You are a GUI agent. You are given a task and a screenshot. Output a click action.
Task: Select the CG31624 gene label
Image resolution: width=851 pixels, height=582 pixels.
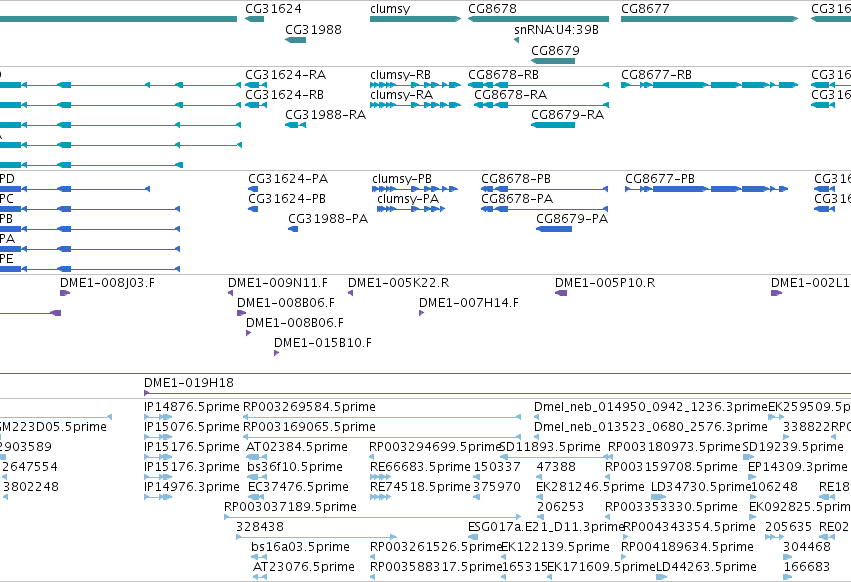[273, 9]
